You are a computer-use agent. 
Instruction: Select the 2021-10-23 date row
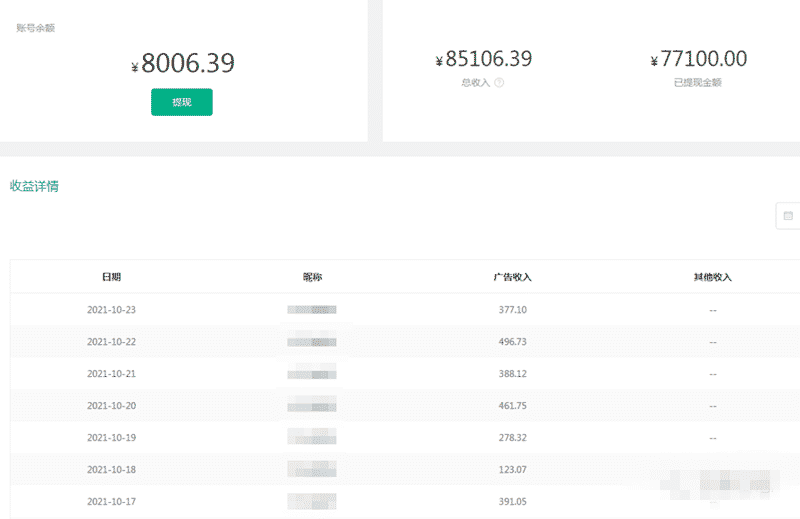tap(405, 310)
